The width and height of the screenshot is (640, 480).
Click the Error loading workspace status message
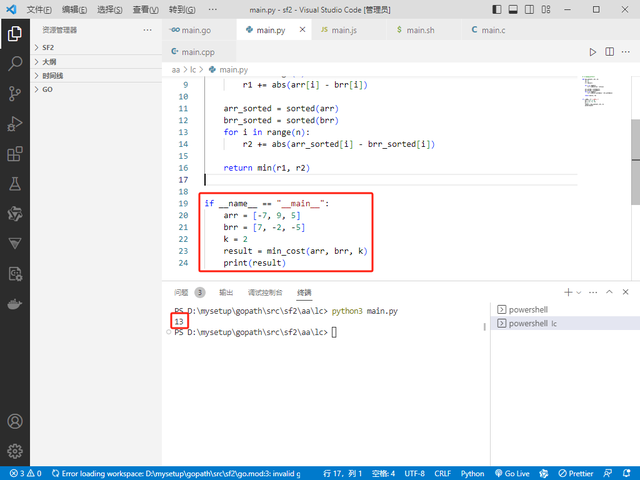click(x=176, y=473)
